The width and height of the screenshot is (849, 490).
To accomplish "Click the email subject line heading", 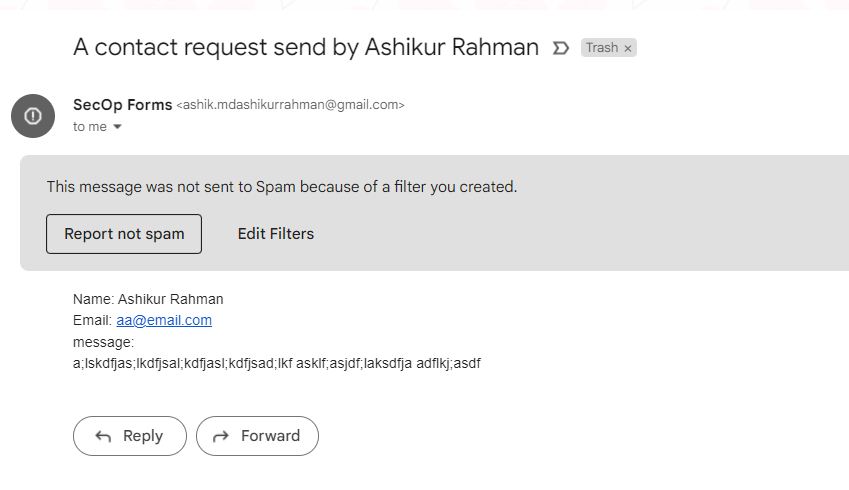I will [x=306, y=47].
